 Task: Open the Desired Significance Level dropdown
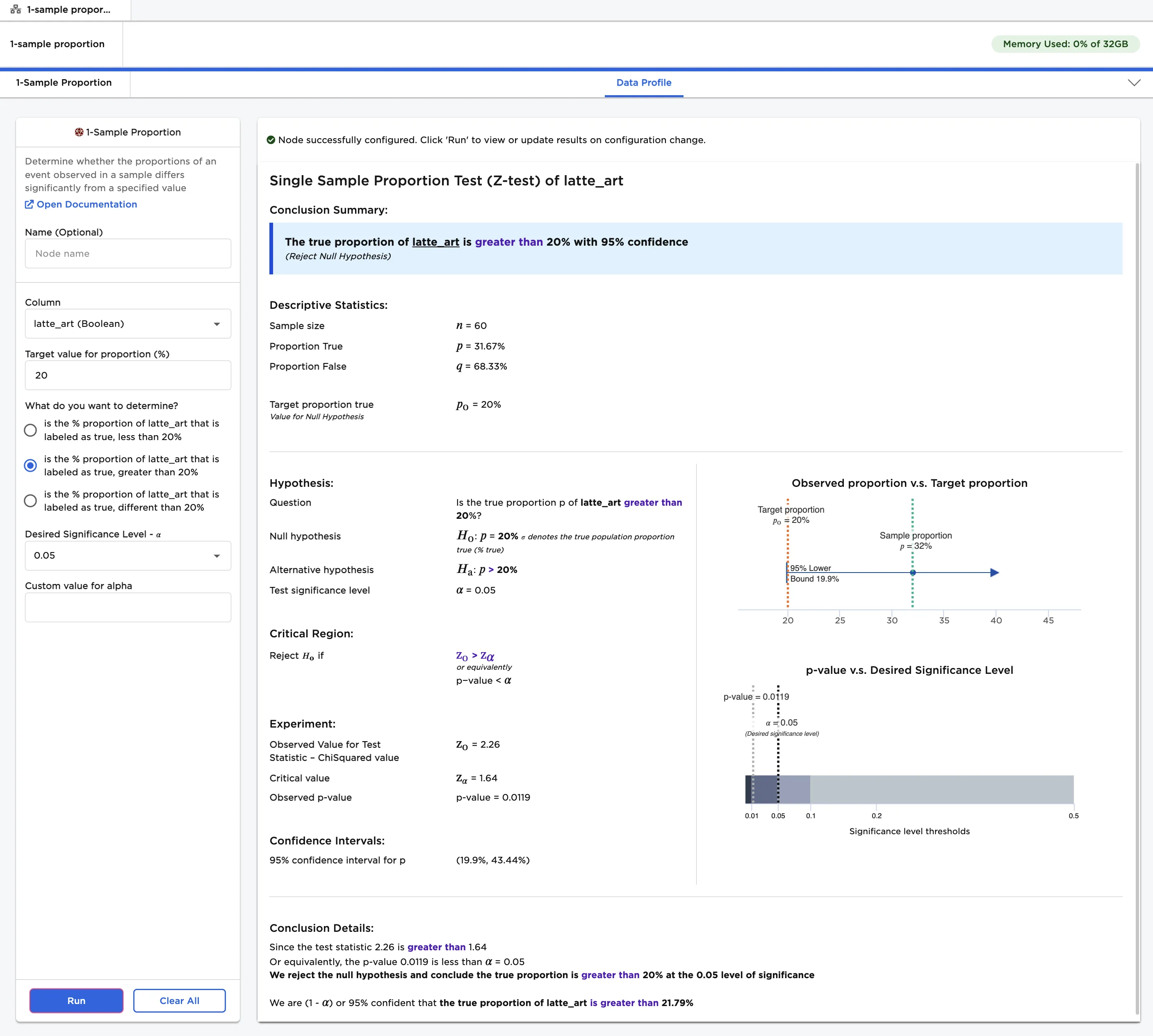[128, 556]
